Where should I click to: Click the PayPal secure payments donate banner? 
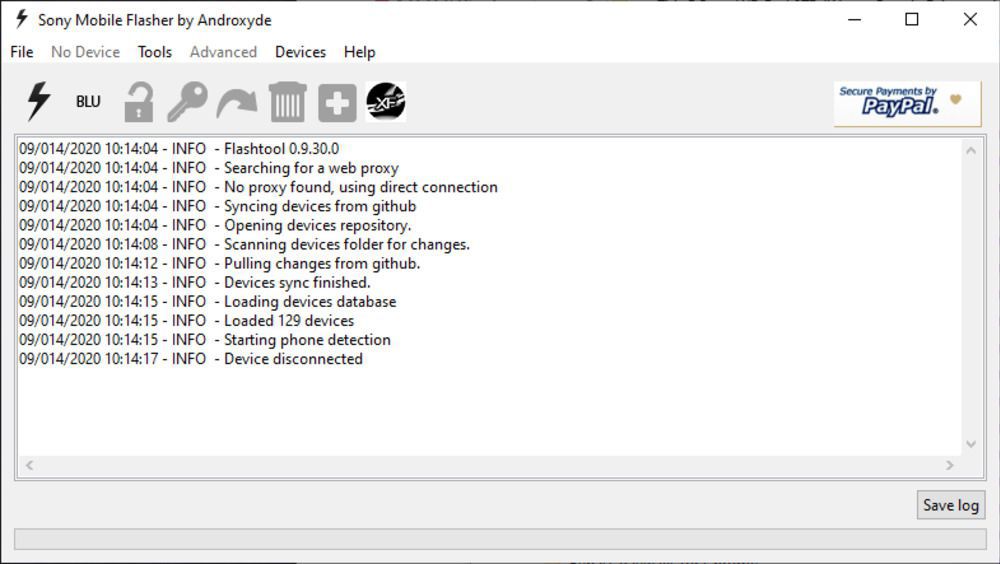click(907, 103)
